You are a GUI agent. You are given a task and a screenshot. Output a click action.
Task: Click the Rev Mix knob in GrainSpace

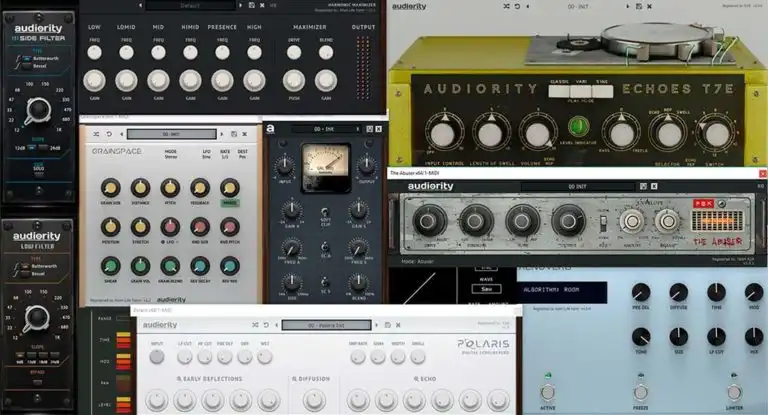tap(230, 266)
